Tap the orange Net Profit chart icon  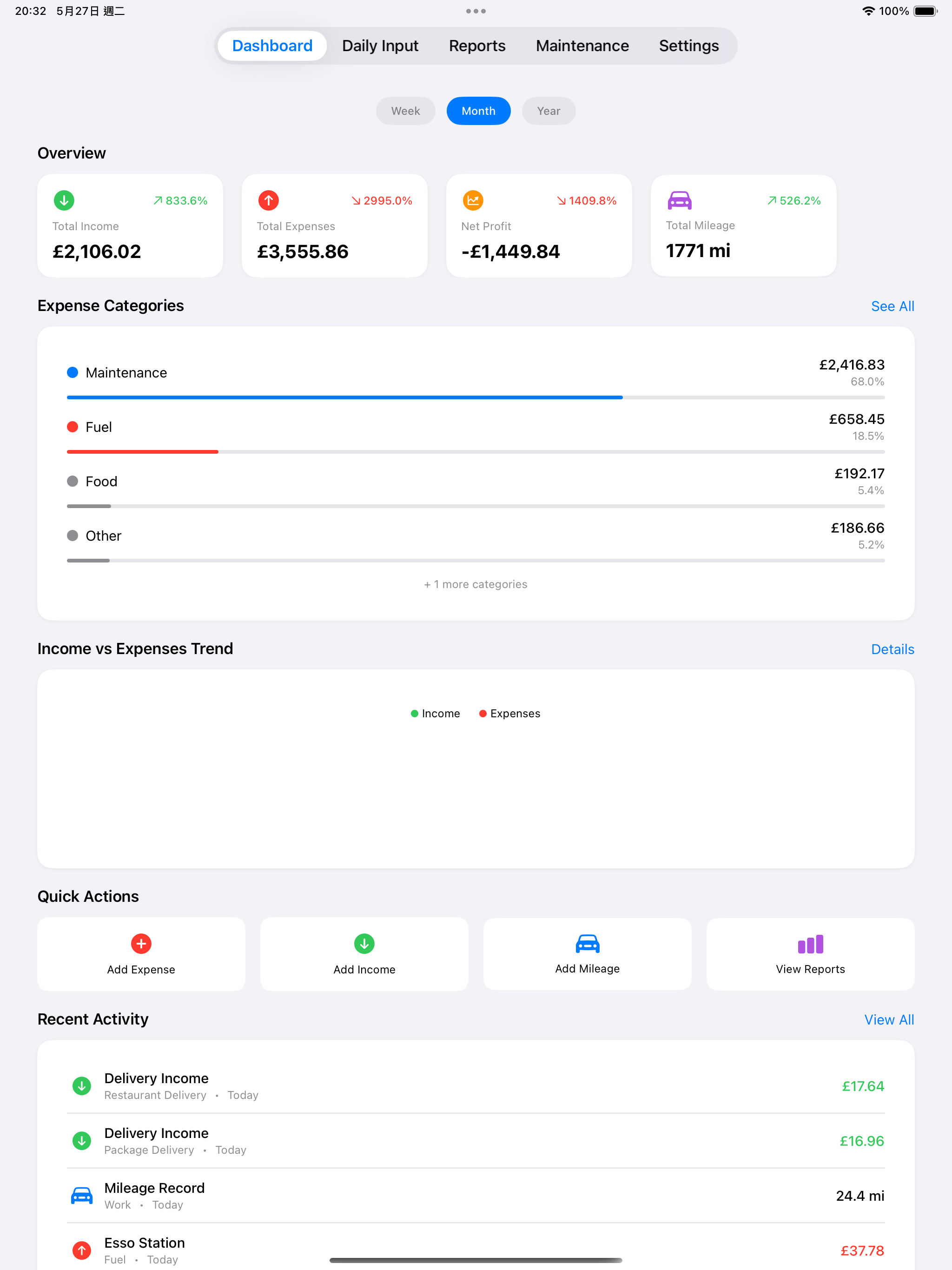click(x=473, y=200)
